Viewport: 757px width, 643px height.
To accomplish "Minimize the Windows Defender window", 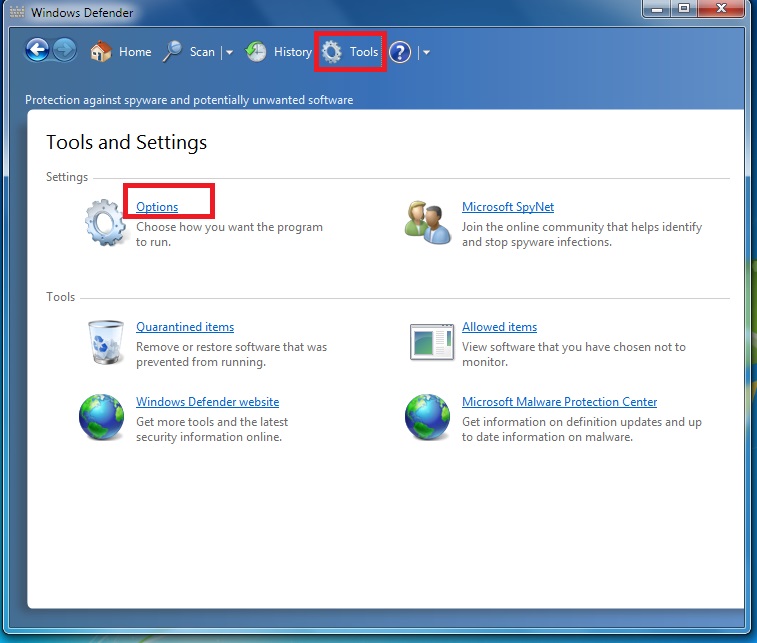I will [x=657, y=8].
